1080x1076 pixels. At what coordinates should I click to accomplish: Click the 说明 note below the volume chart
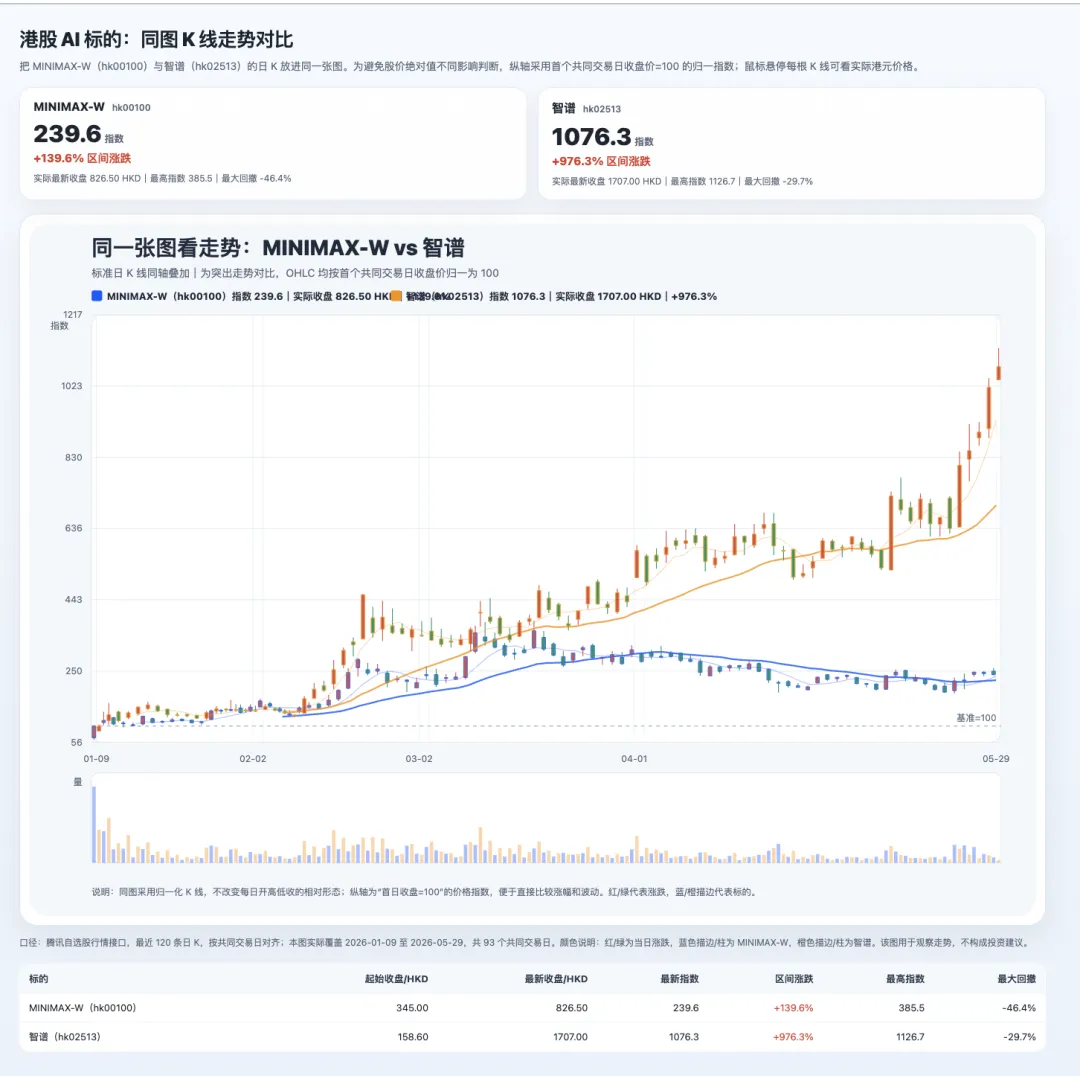pyautogui.click(x=424, y=892)
